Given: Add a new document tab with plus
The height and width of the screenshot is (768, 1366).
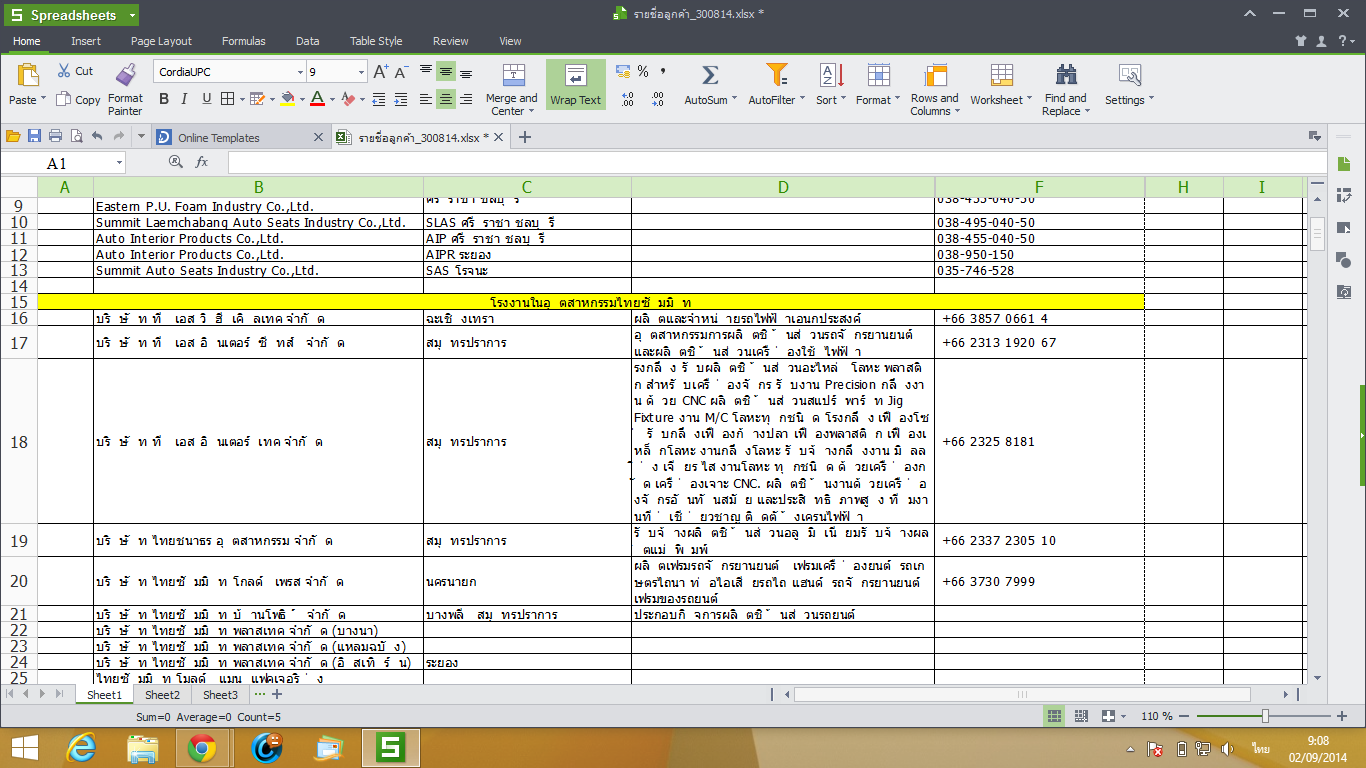Looking at the screenshot, I should (524, 137).
